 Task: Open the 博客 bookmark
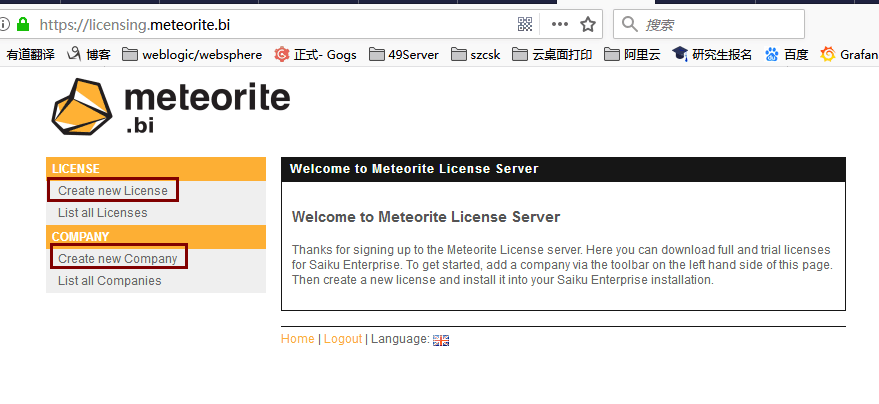tap(90, 54)
